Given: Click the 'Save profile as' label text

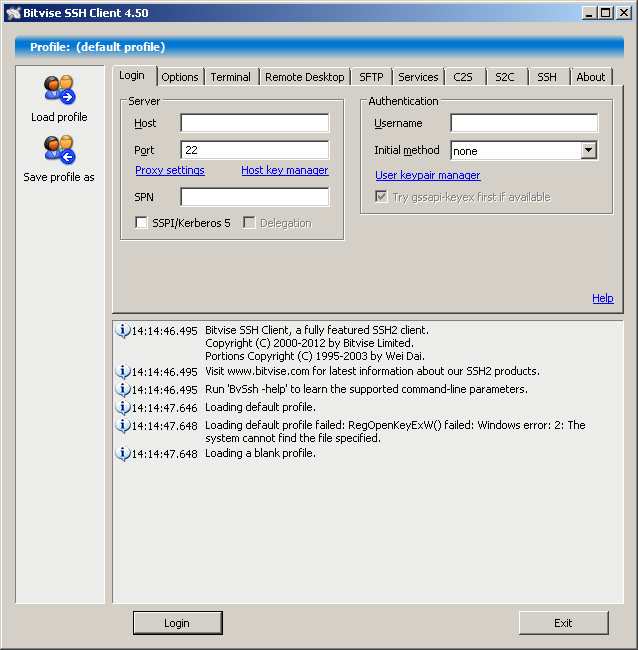Looking at the screenshot, I should click(59, 177).
